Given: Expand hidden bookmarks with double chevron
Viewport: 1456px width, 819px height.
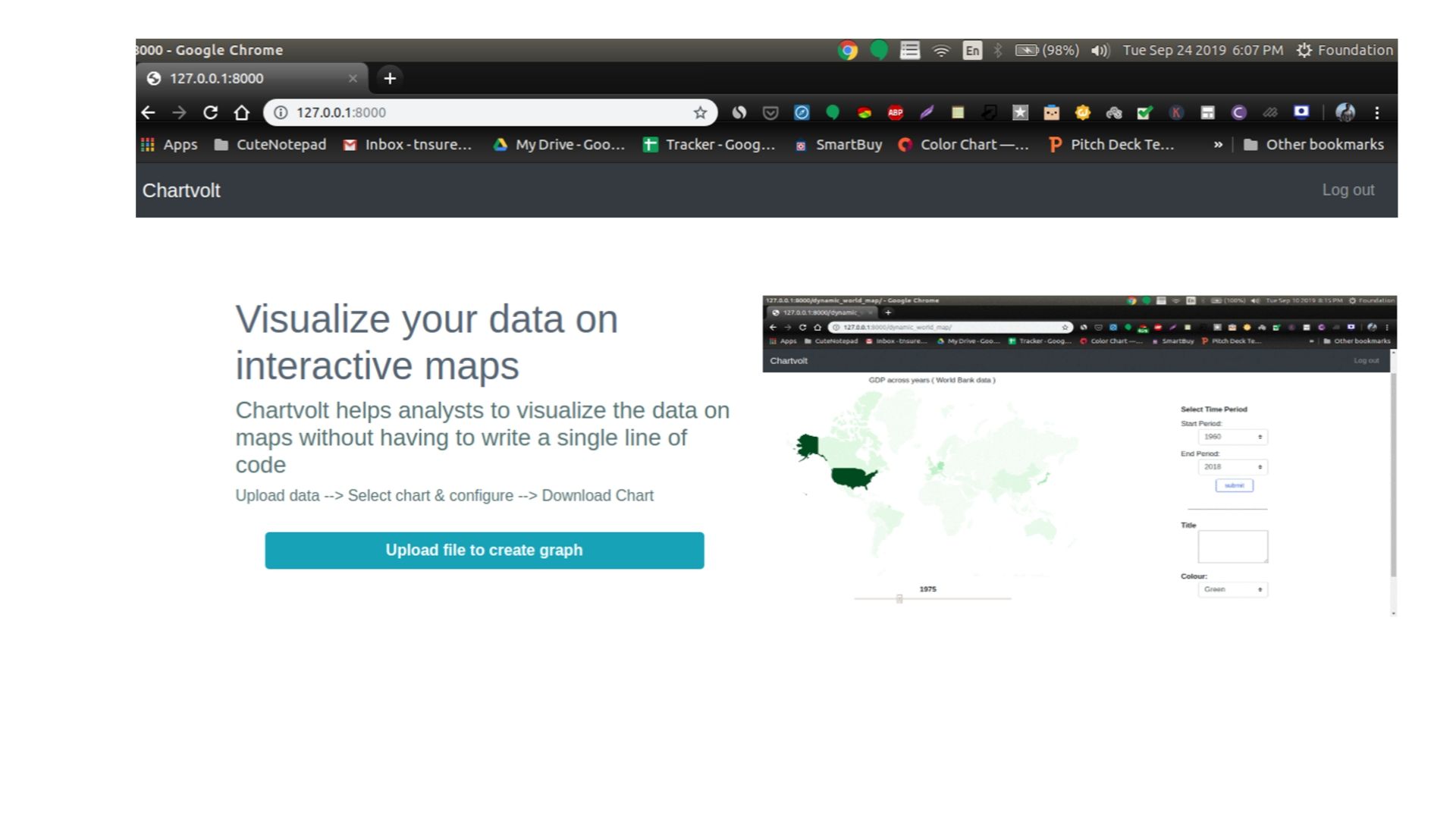Looking at the screenshot, I should point(1218,145).
